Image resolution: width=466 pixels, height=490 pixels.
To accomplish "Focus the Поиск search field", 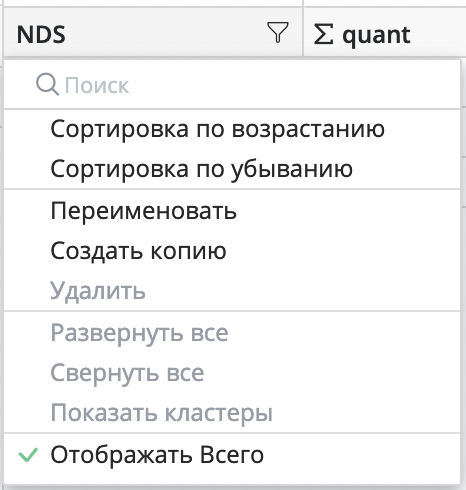I will [x=232, y=85].
